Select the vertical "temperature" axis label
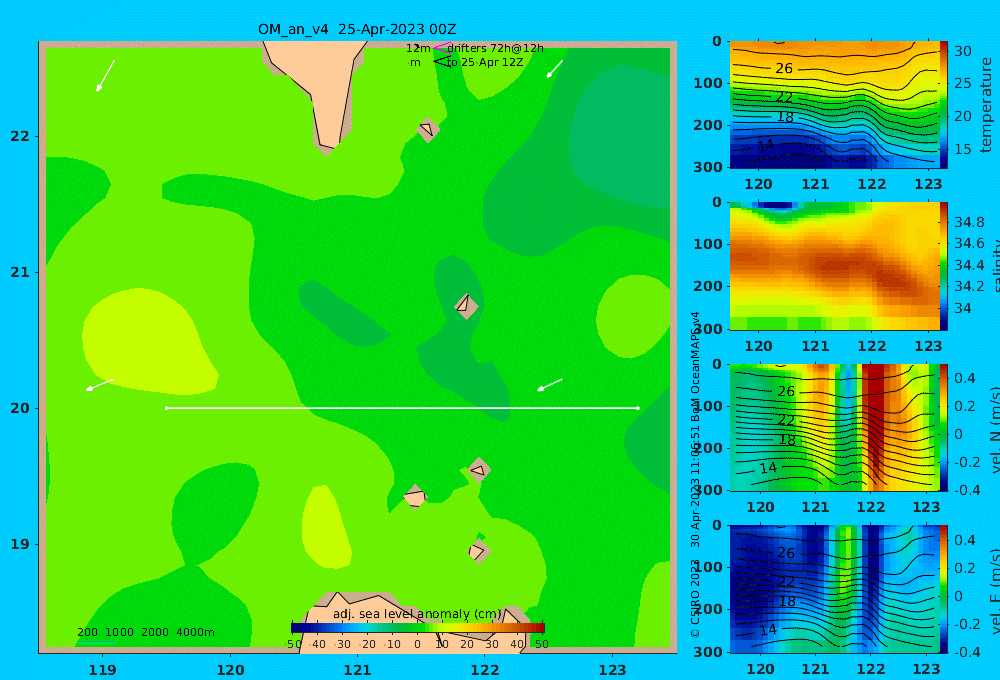Image resolution: width=1000 pixels, height=680 pixels. coord(987,105)
